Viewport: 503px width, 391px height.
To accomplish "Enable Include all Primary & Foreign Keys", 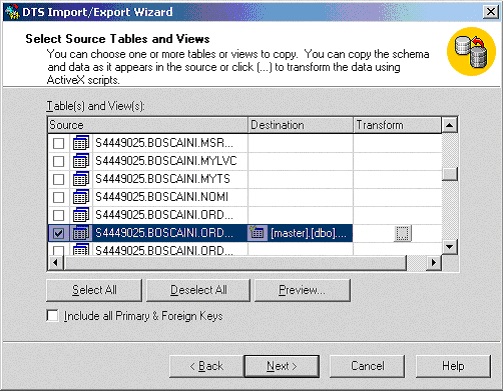I will coord(52,316).
